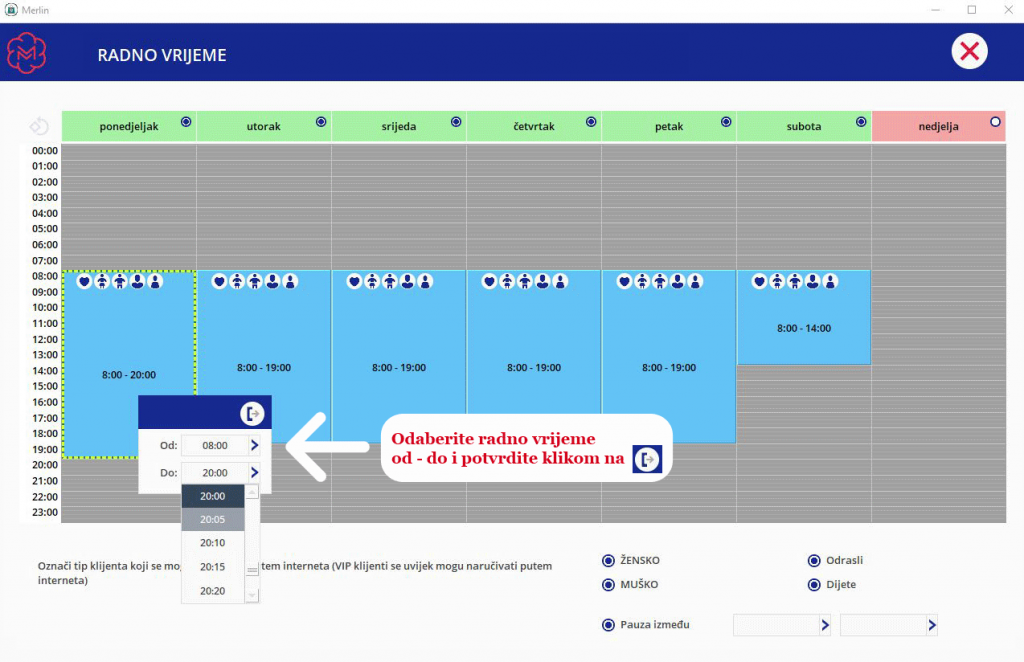Toggle the skirted female figure icon under ponedjeljak
Viewport: 1024px width, 662px height.
tap(102, 281)
